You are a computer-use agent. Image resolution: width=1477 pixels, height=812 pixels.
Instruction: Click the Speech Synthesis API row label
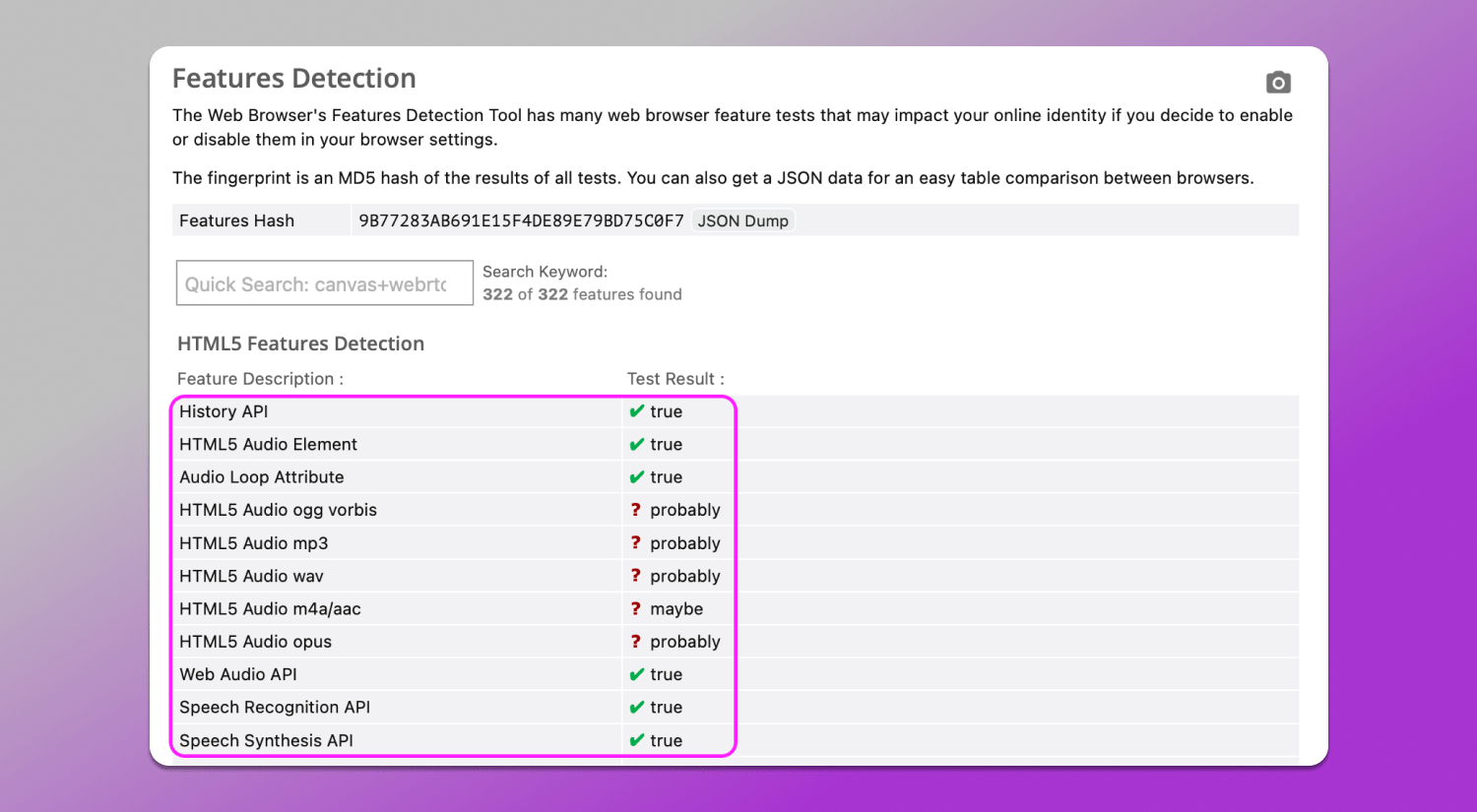point(266,740)
